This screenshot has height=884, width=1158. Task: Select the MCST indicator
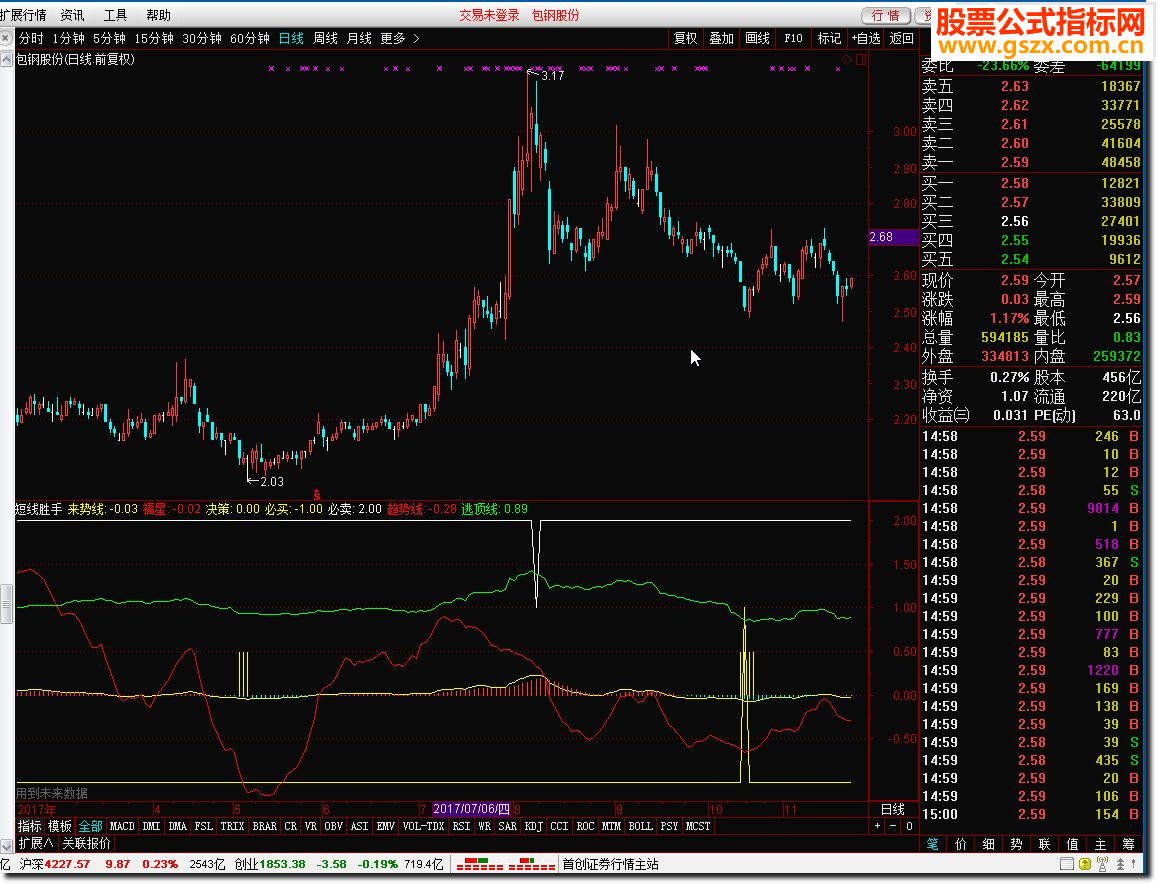(698, 826)
